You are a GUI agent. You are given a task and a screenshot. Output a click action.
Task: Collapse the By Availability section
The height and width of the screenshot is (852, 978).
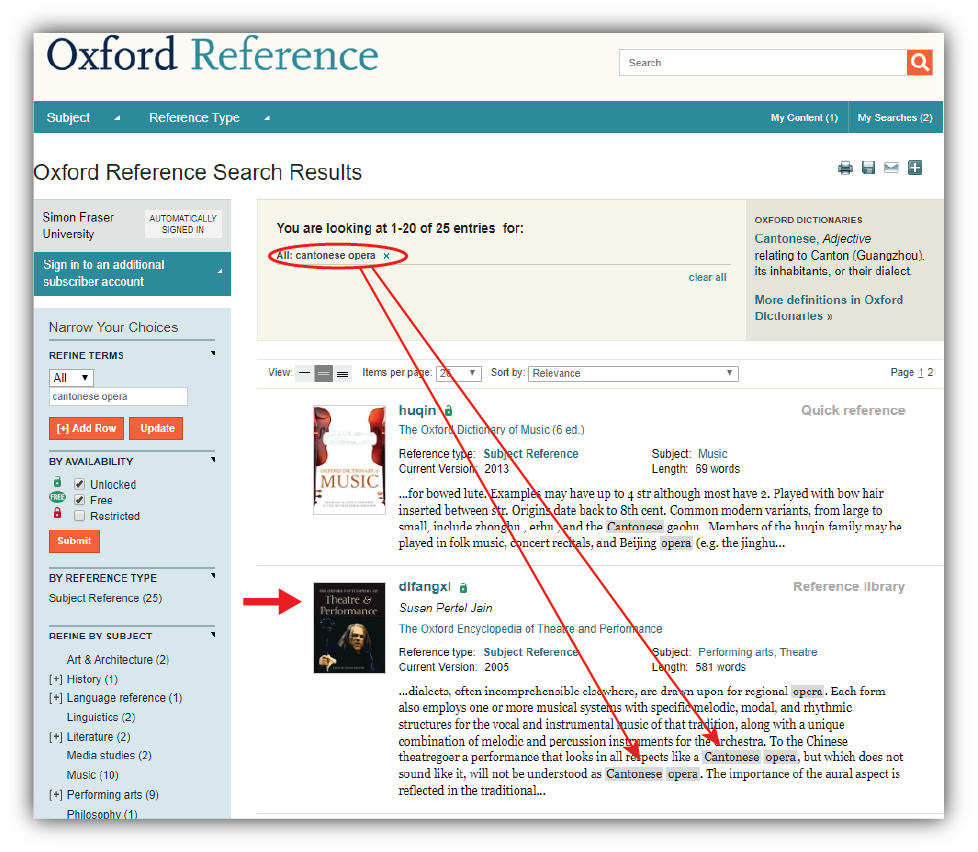[x=213, y=460]
